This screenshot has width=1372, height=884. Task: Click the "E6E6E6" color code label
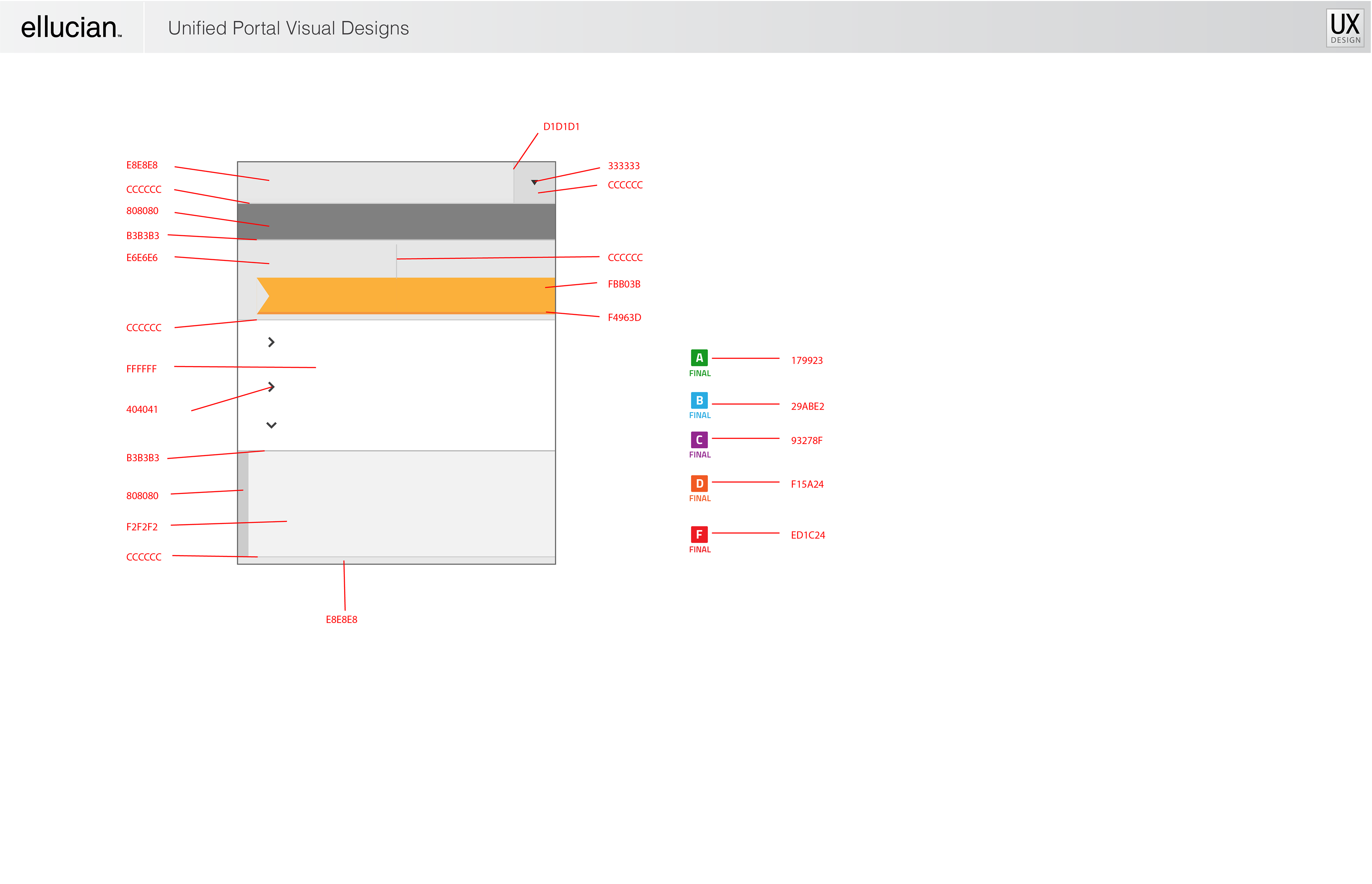(142, 258)
